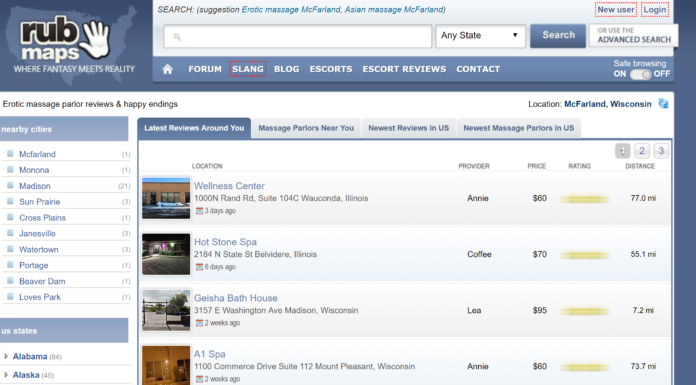The width and height of the screenshot is (696, 385).
Task: Expand the Alaska state entry
Action: [6, 375]
